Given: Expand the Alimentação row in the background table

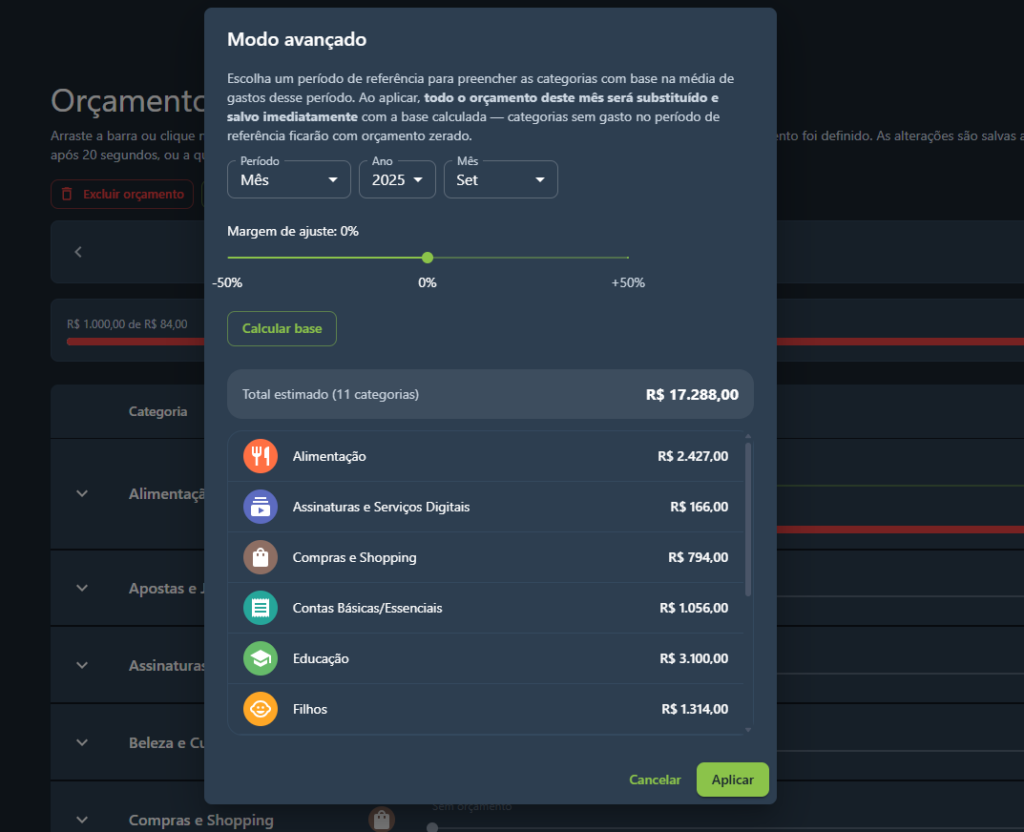Looking at the screenshot, I should click(x=82, y=494).
